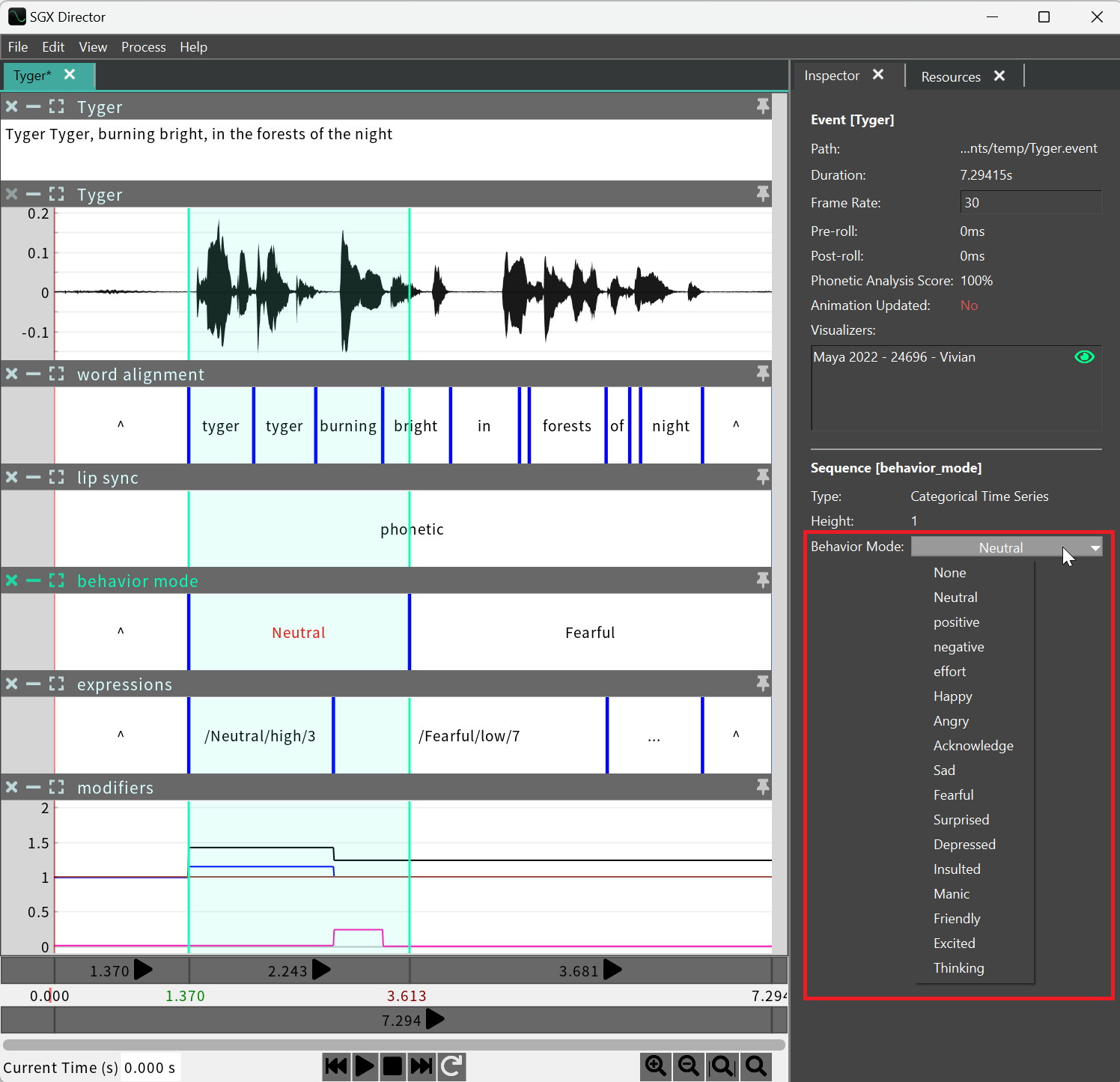
Task: Maximize the lip sync track panel
Action: pos(57,477)
